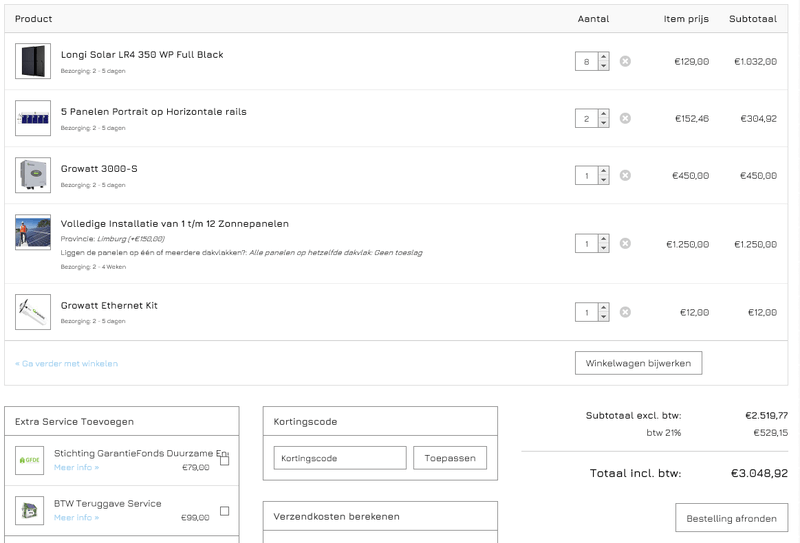The width and height of the screenshot is (800, 543).
Task: Open Growatt Ethernet Kit thumbnail
Action: coord(33,312)
